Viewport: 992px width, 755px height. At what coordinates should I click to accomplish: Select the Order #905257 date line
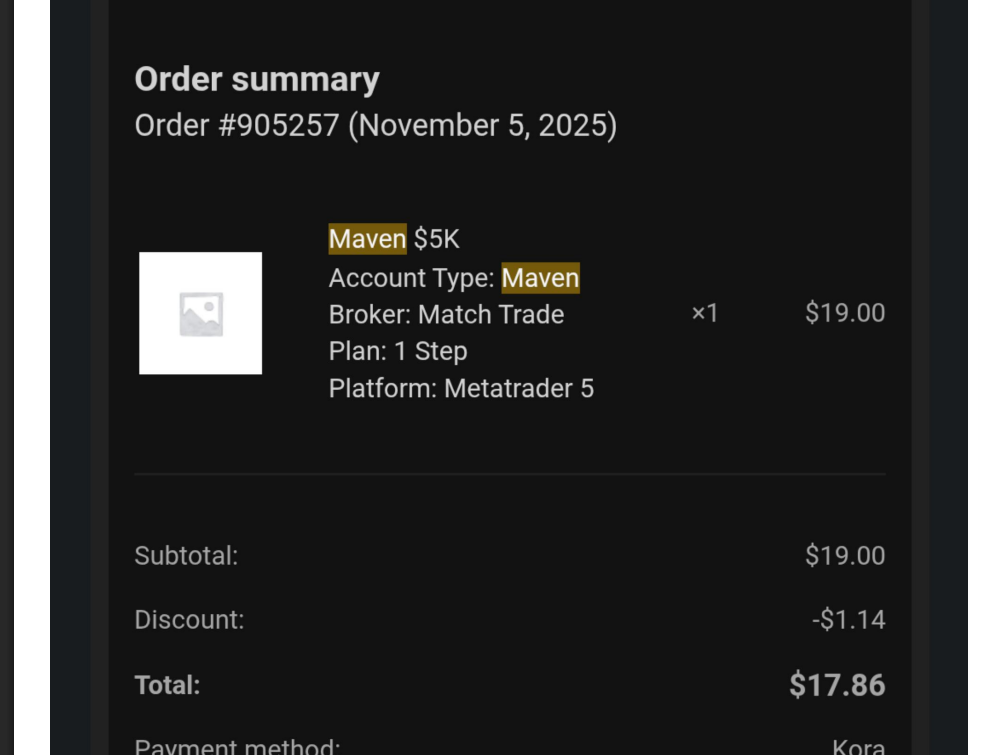tap(375, 126)
